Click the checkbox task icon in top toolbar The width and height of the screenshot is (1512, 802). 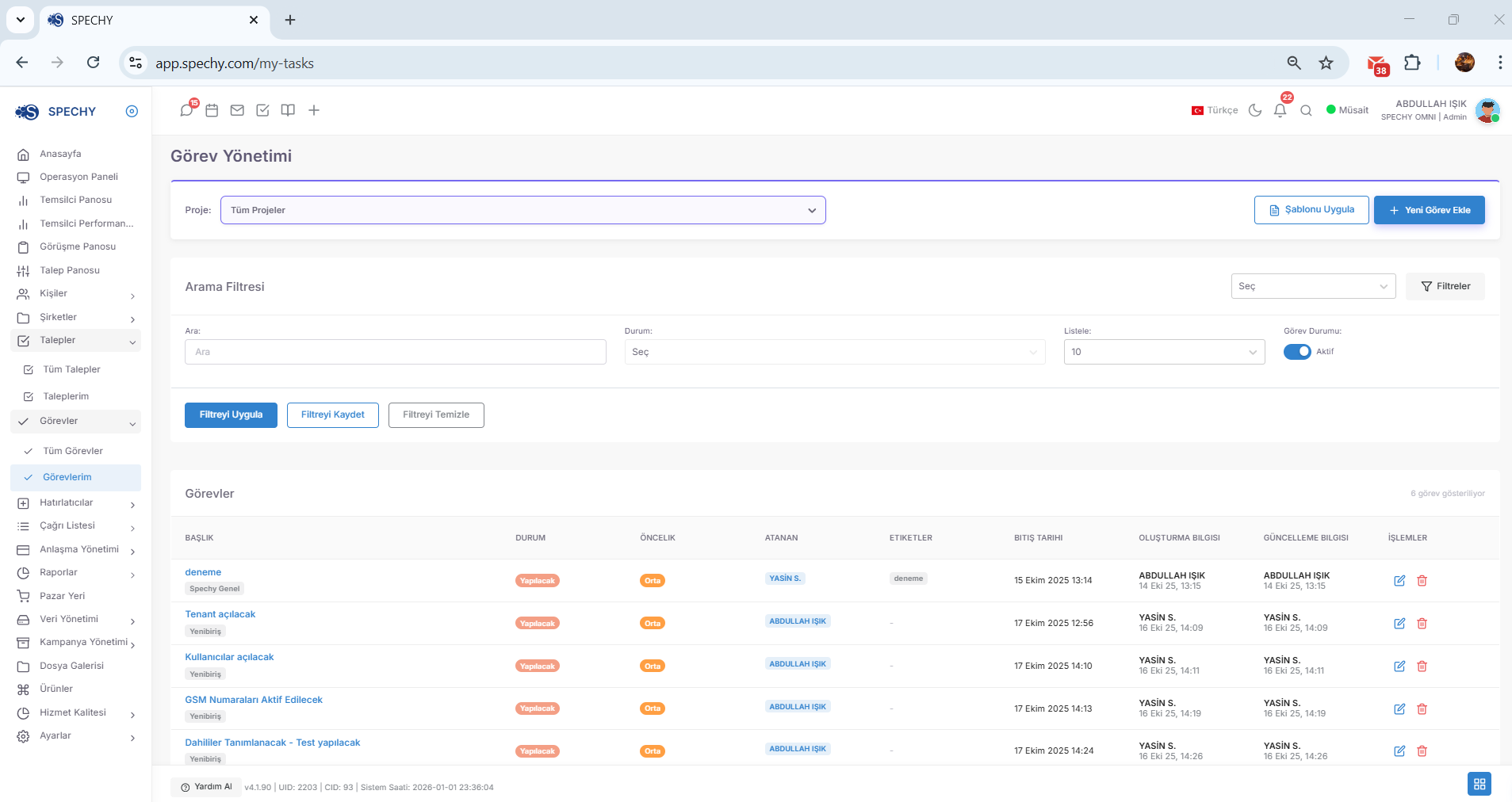262,110
